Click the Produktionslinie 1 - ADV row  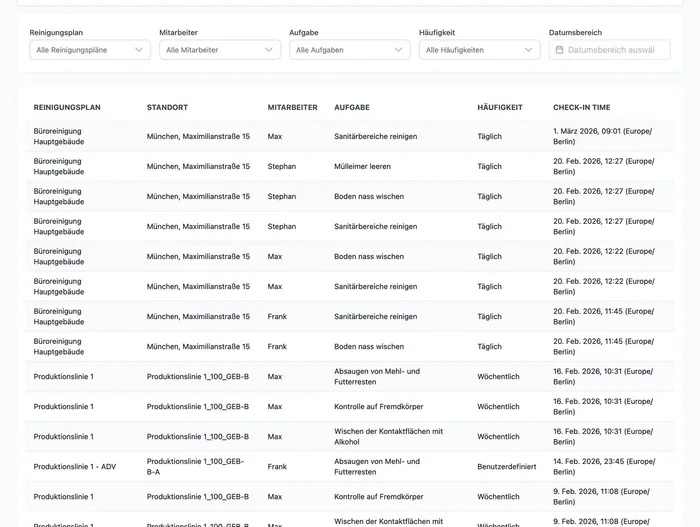[x=77, y=466]
